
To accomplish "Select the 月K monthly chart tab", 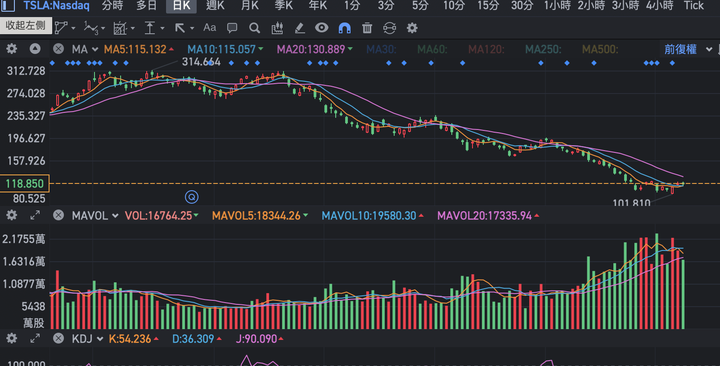I will point(249,6).
